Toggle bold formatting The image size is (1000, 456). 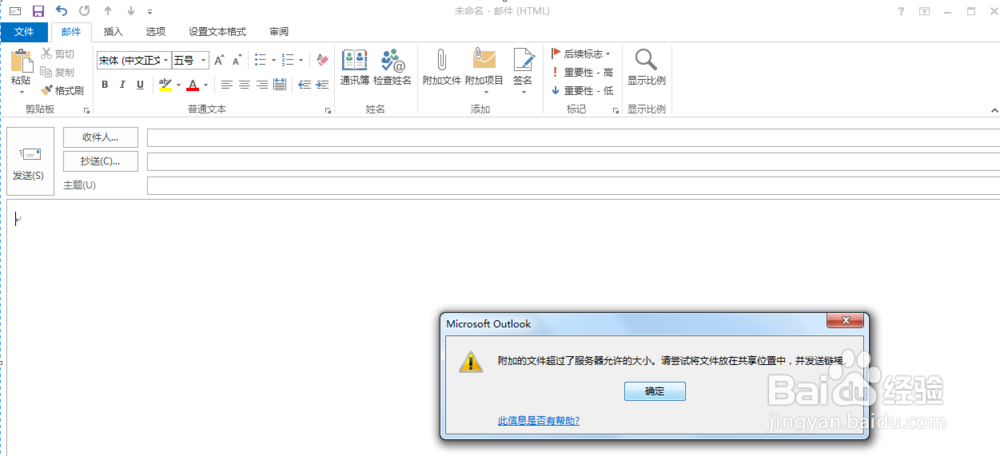pos(105,85)
